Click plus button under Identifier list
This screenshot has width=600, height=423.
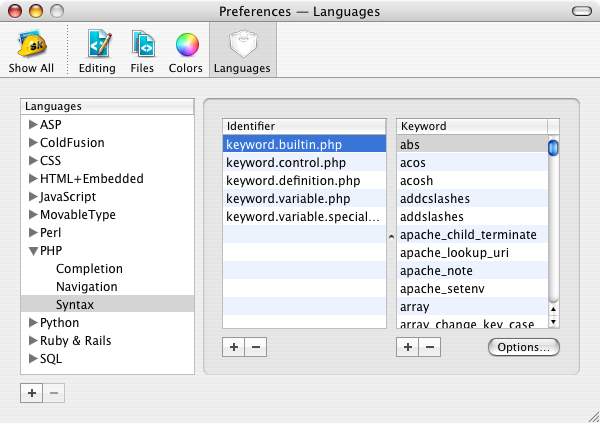click(x=234, y=347)
